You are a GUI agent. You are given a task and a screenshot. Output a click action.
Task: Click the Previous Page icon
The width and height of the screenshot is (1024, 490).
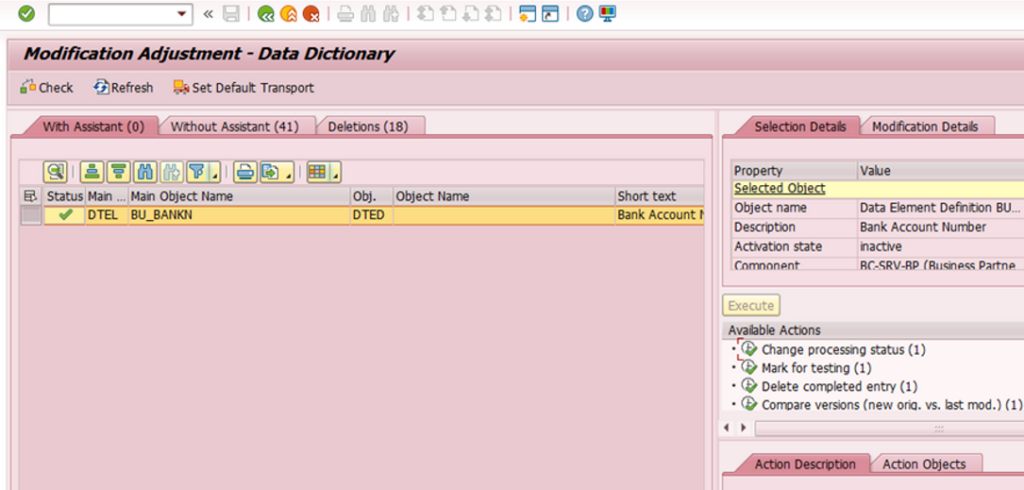448,14
